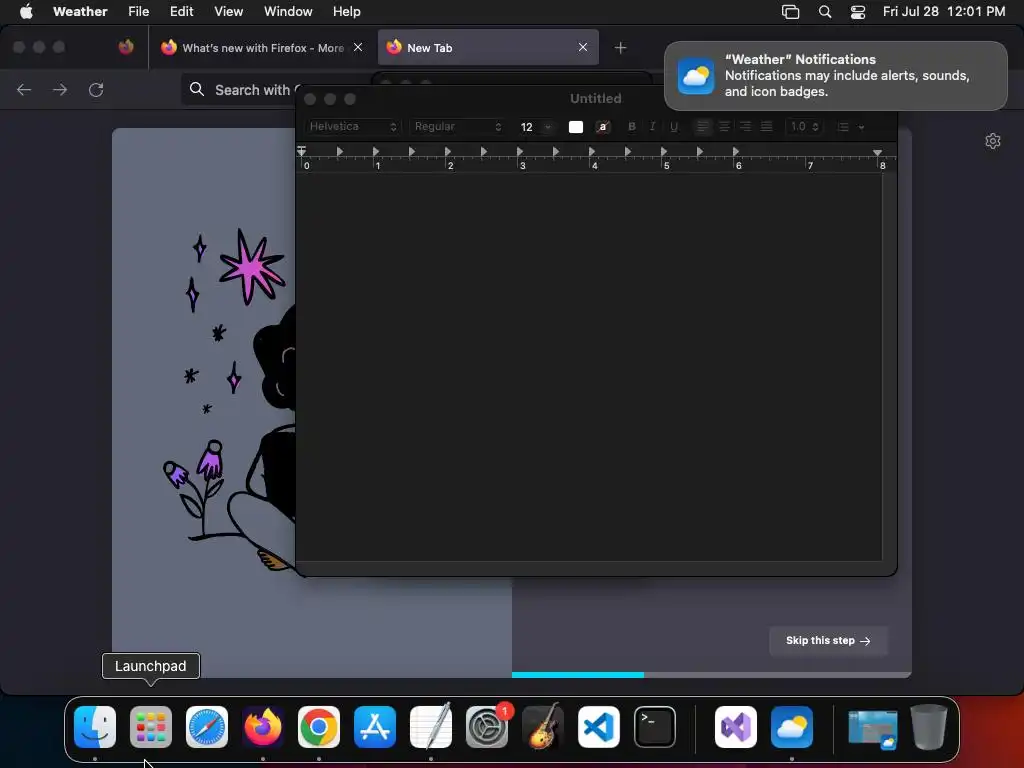Open the text highlight color button
This screenshot has height=768, width=1024.
pyautogui.click(x=603, y=127)
